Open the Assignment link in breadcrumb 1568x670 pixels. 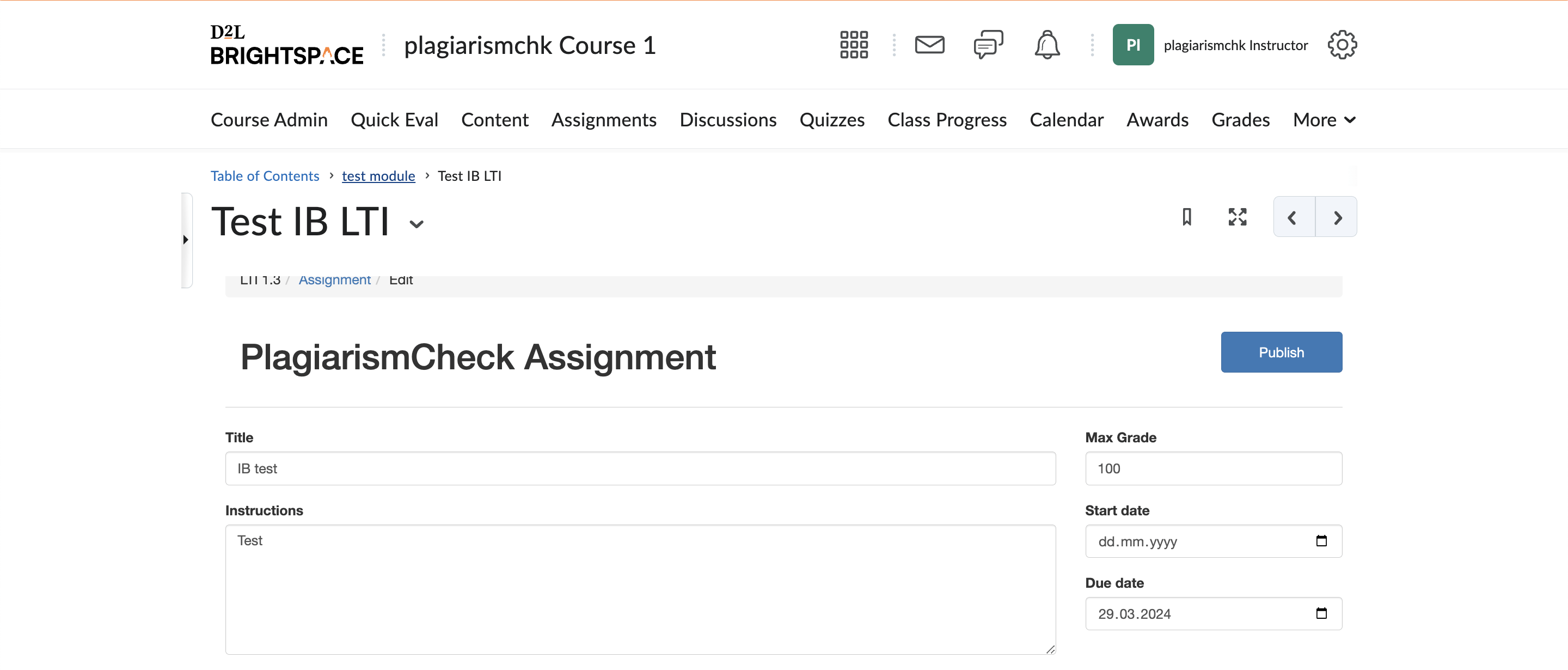pyautogui.click(x=335, y=279)
